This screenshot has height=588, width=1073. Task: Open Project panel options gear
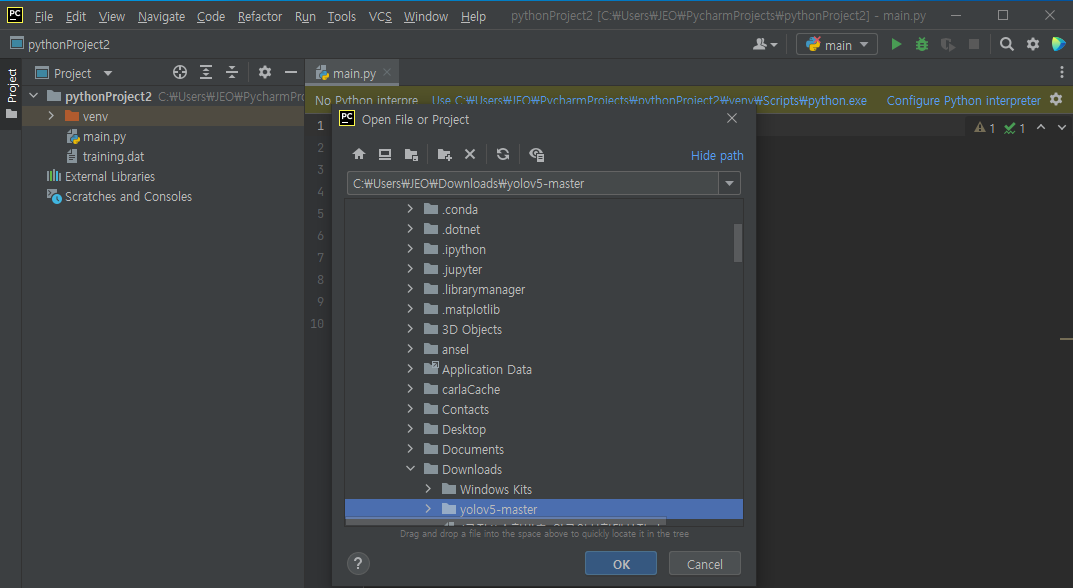point(265,72)
